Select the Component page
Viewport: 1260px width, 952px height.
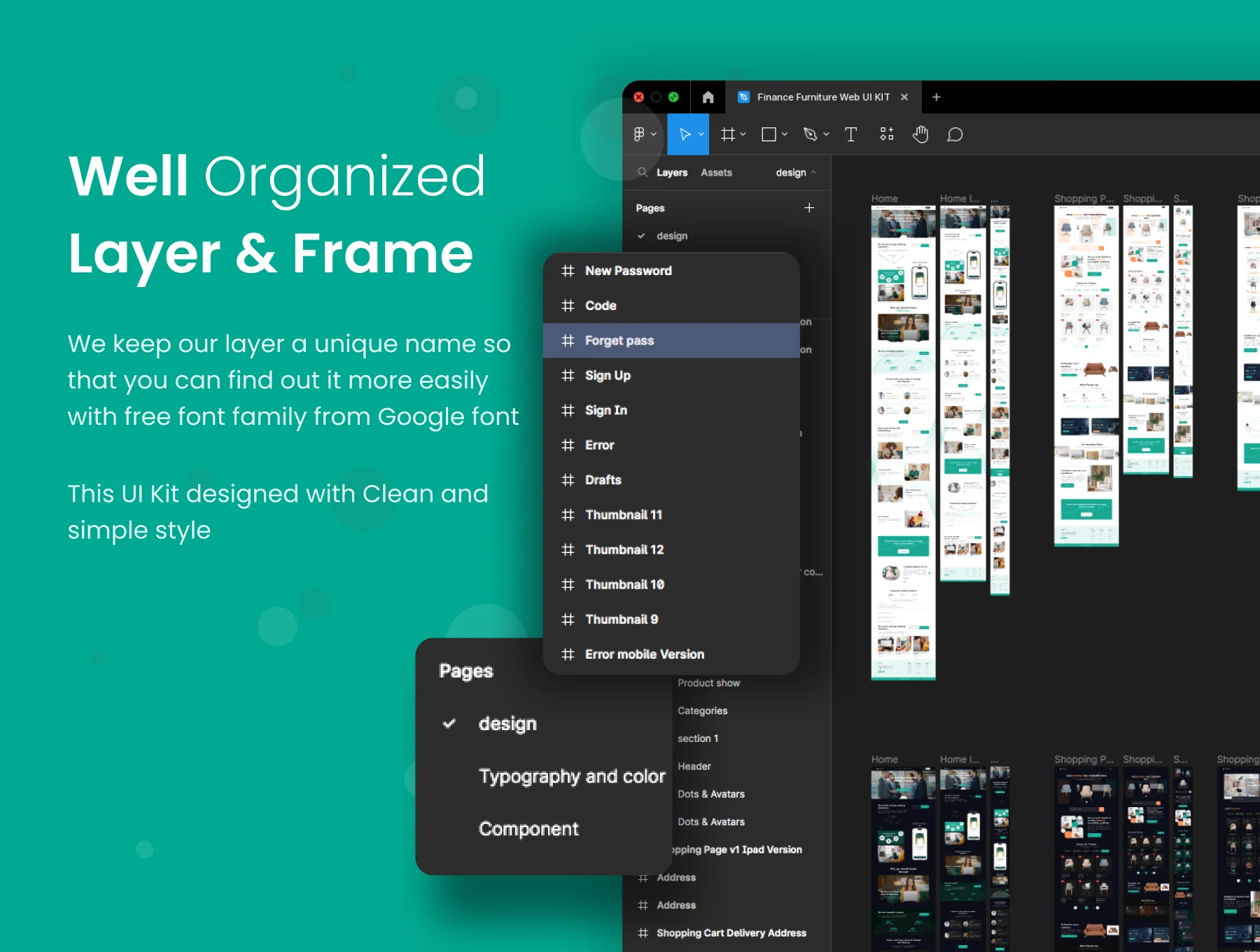click(528, 829)
